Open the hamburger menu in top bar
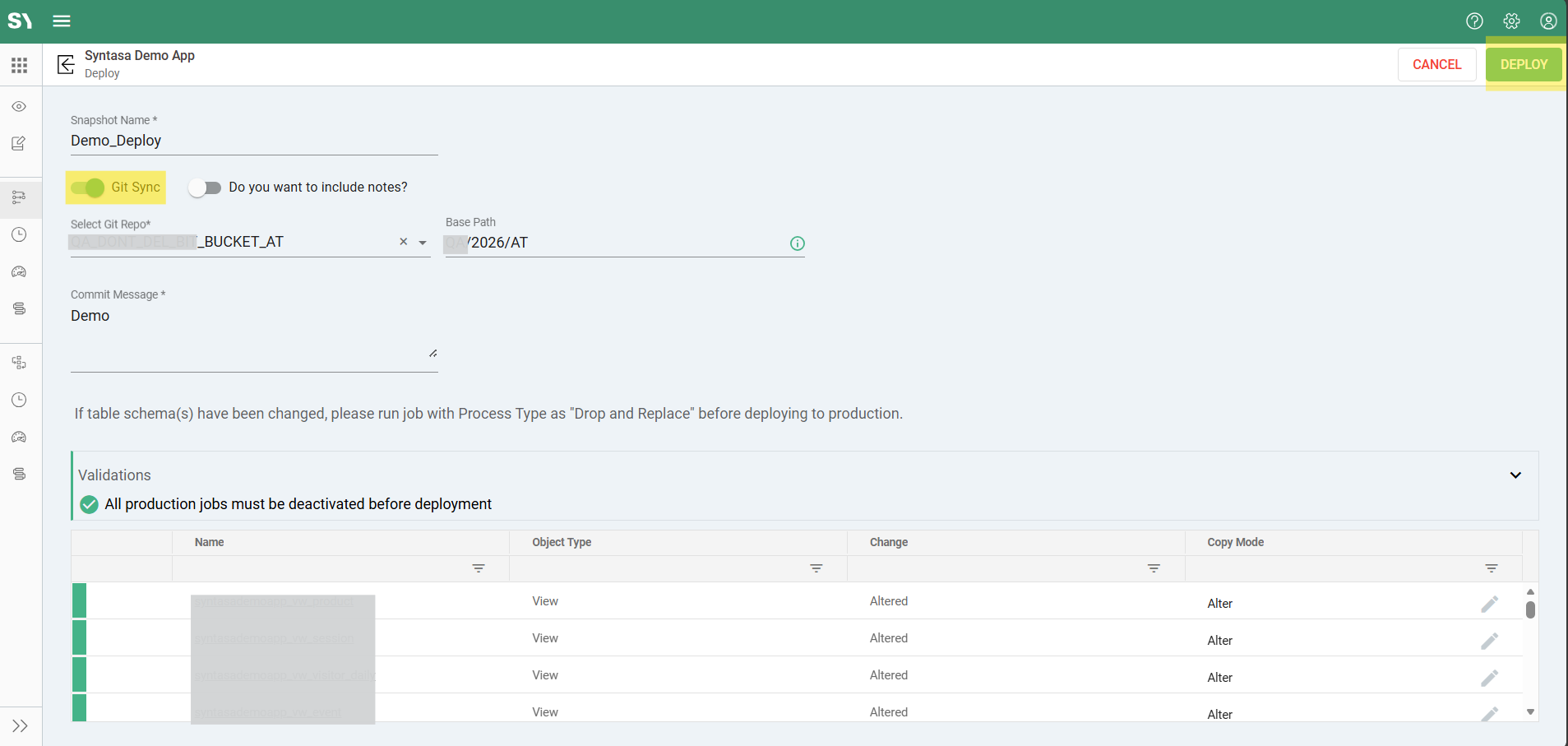This screenshot has height=746, width=1568. (62, 21)
